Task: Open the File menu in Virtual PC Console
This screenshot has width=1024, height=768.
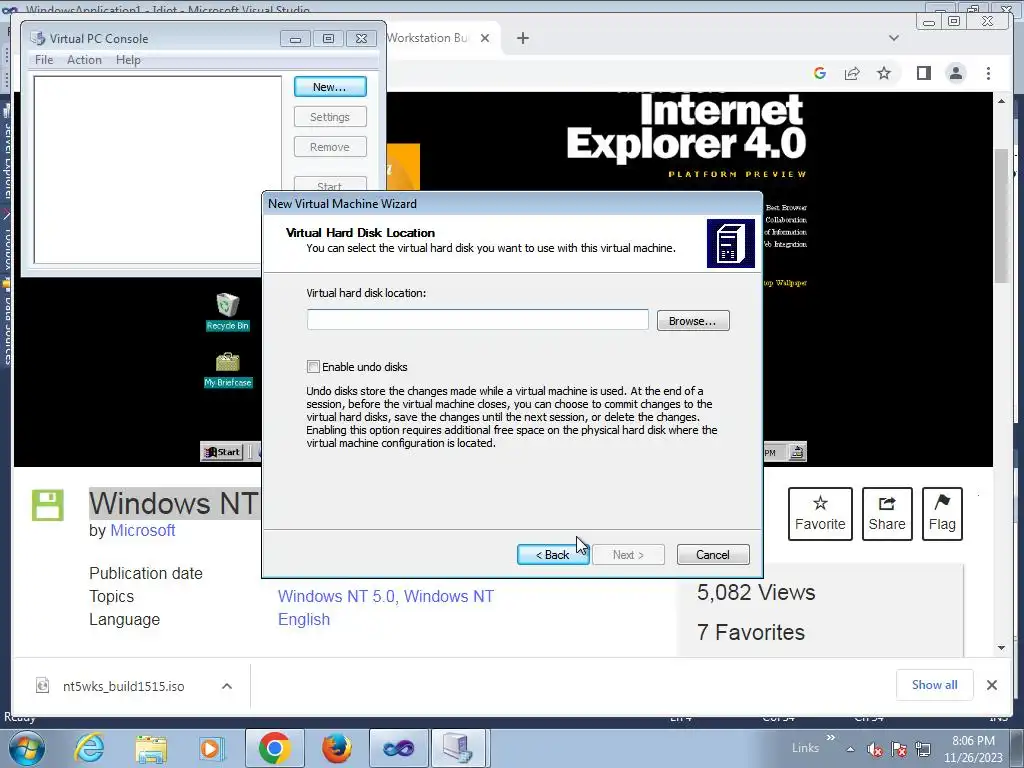Action: click(x=44, y=59)
